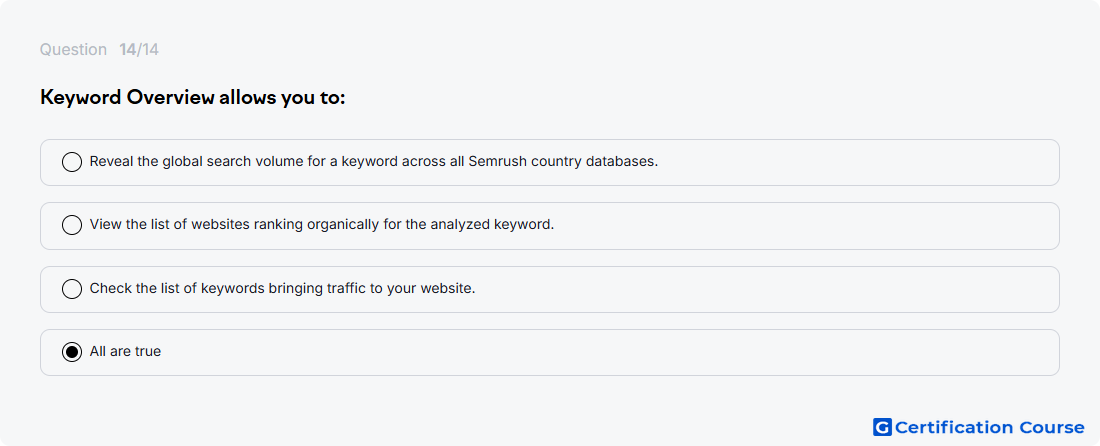Click the 'All are true' answer label
The image size is (1100, 446).
[125, 351]
